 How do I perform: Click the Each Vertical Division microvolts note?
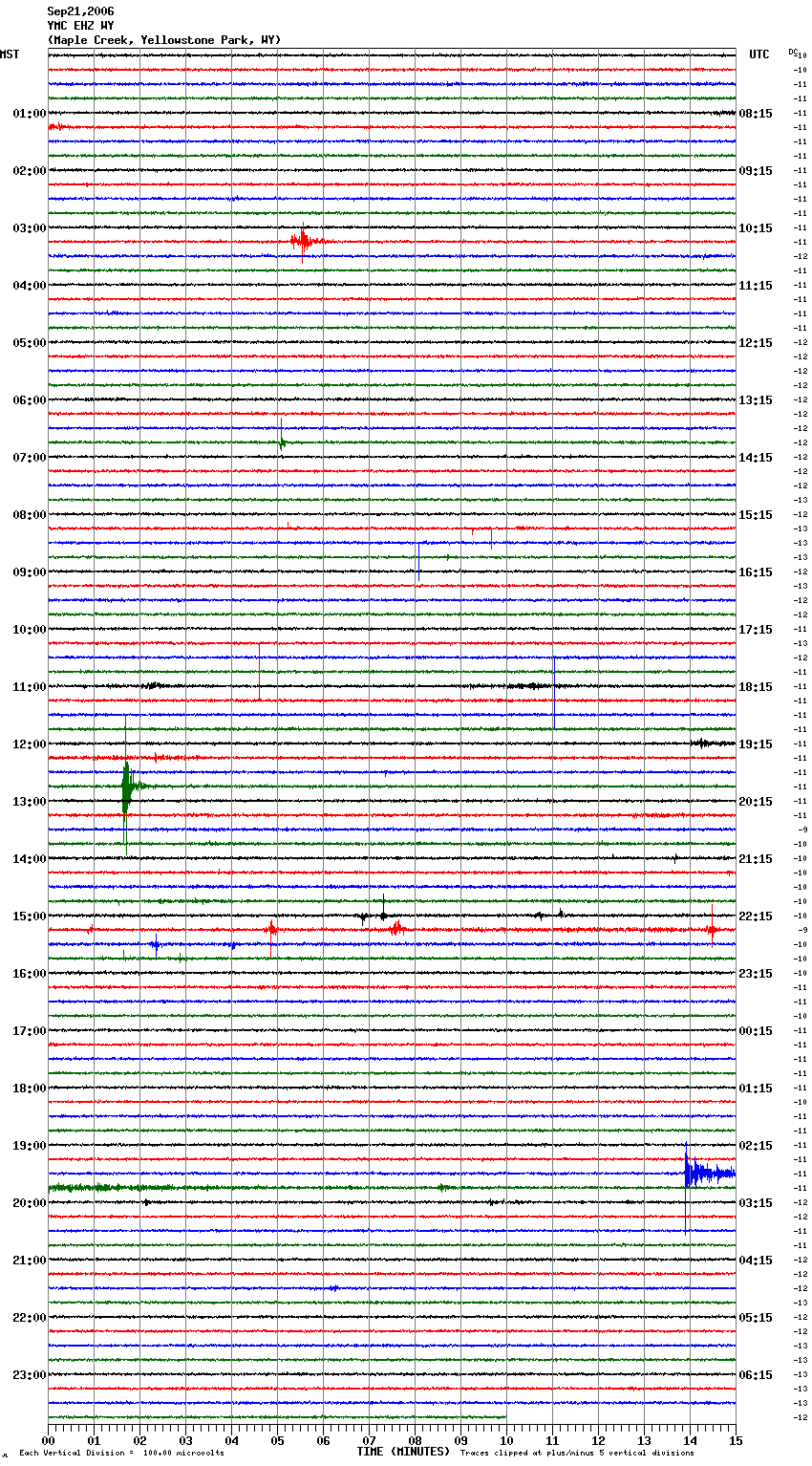point(121,1453)
